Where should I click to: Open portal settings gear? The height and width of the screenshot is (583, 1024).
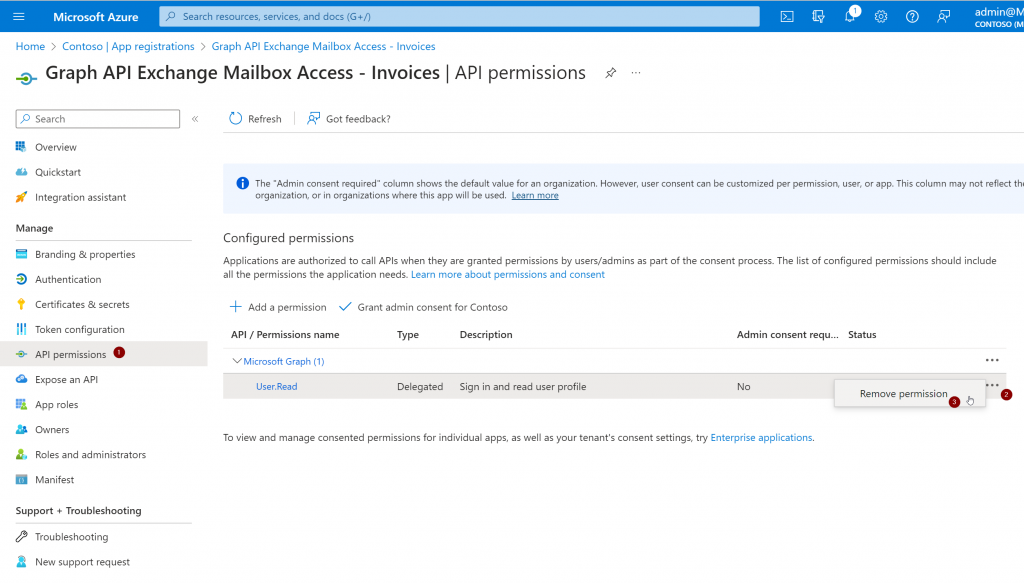click(881, 17)
